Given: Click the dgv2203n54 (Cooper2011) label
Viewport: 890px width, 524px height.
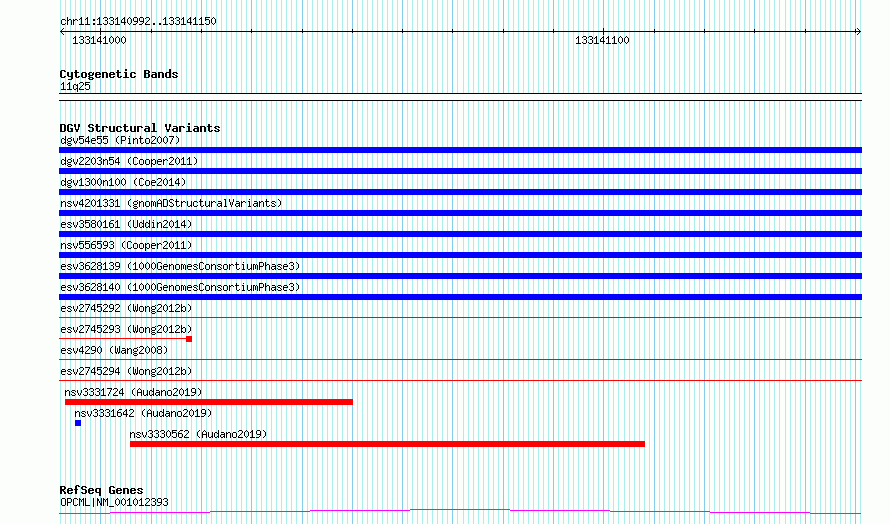Looking at the screenshot, I should pyautogui.click(x=129, y=161).
